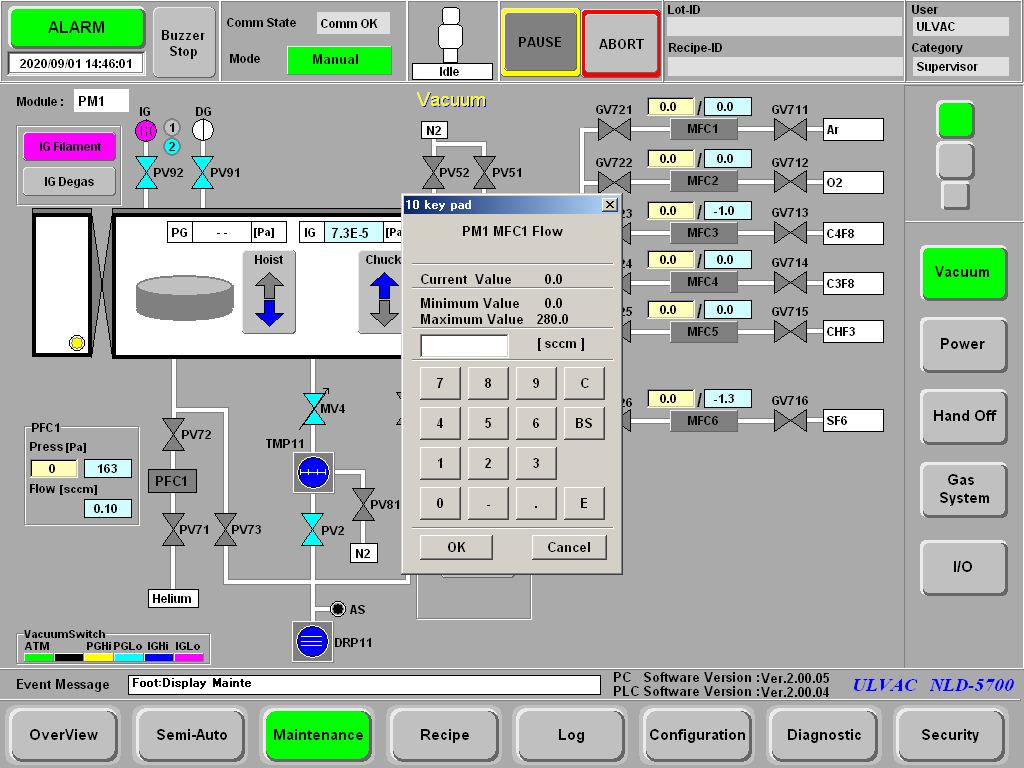The height and width of the screenshot is (768, 1024).
Task: Click the green status light at top right
Action: [x=955, y=120]
